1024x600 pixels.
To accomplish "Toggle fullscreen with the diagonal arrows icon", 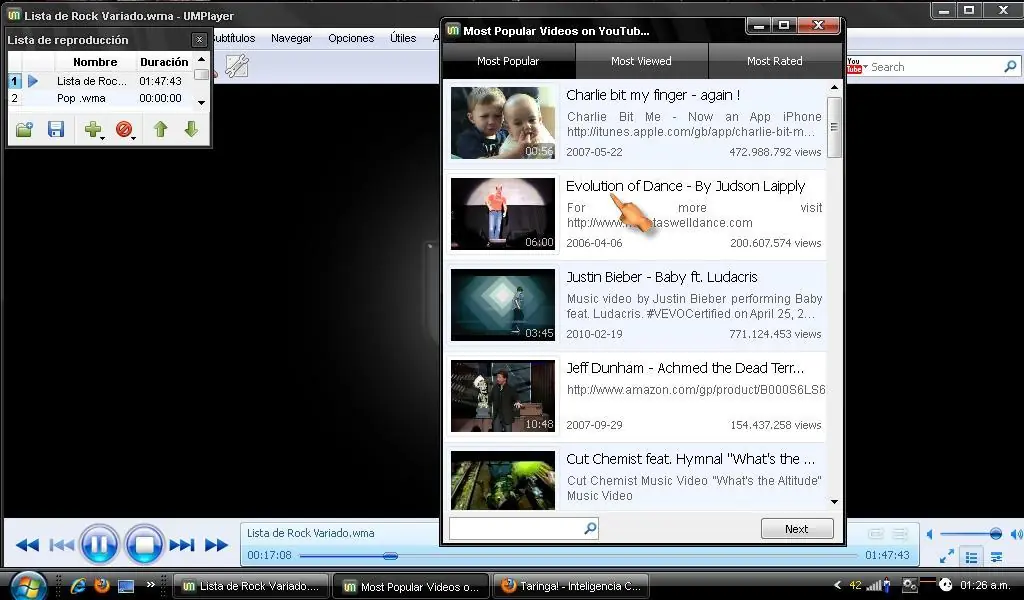I will (946, 556).
